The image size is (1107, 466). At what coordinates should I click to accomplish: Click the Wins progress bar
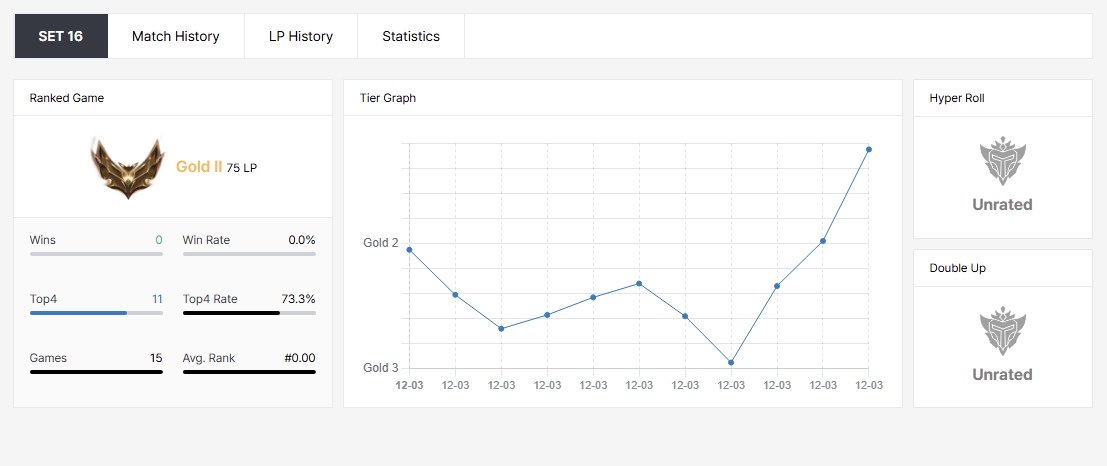pos(96,254)
